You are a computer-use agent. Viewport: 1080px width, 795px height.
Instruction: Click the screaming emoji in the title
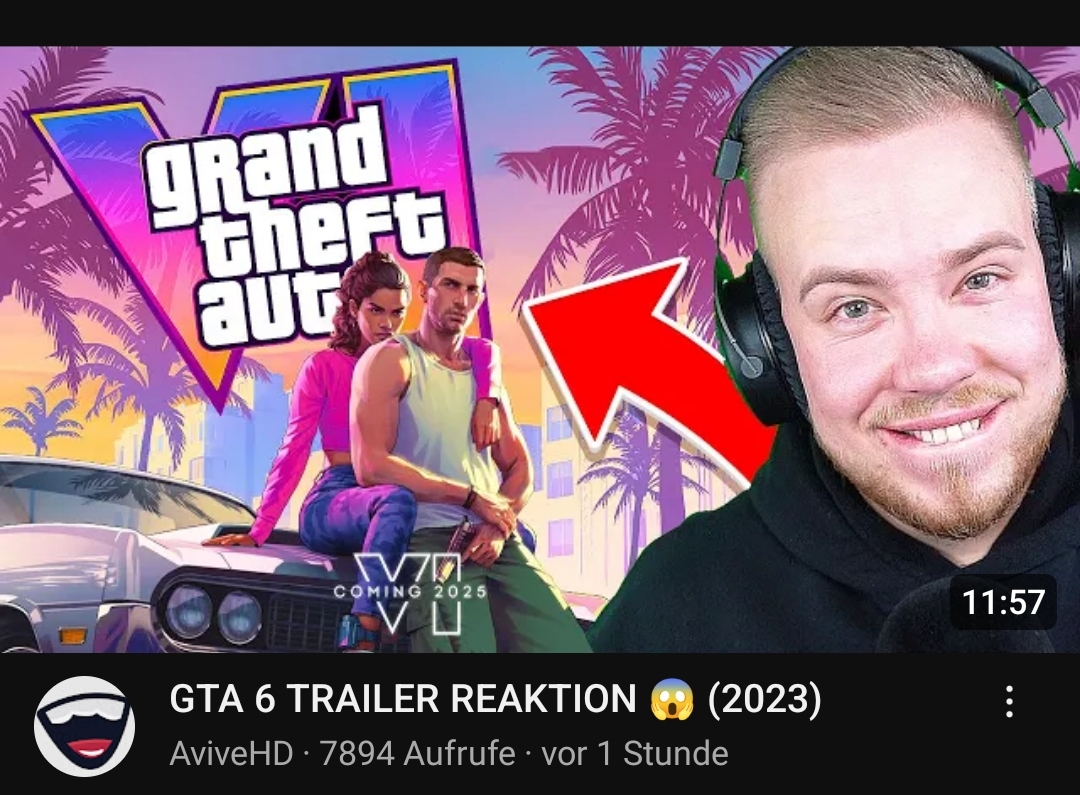672,699
